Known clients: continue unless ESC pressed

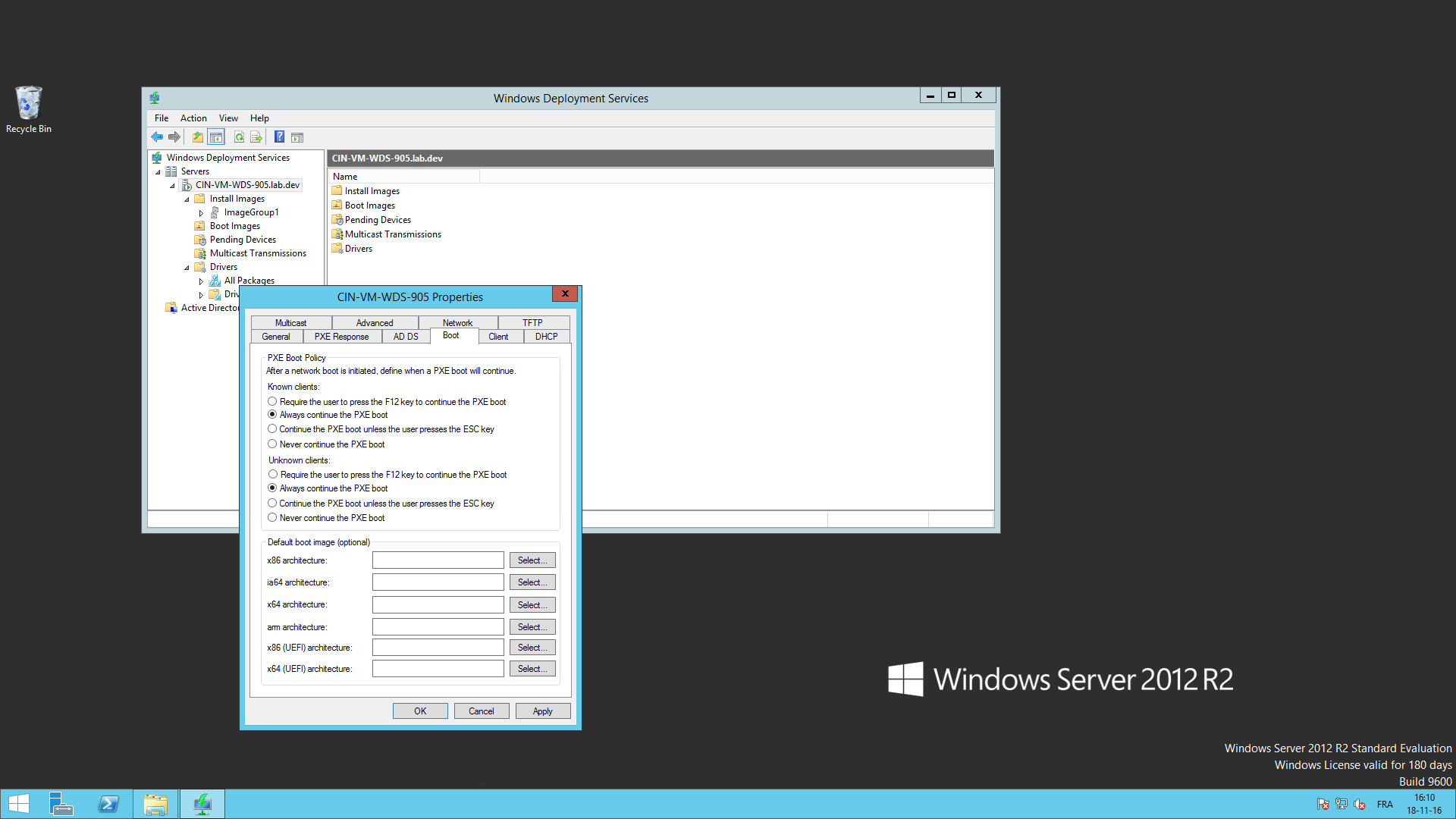[x=272, y=429]
